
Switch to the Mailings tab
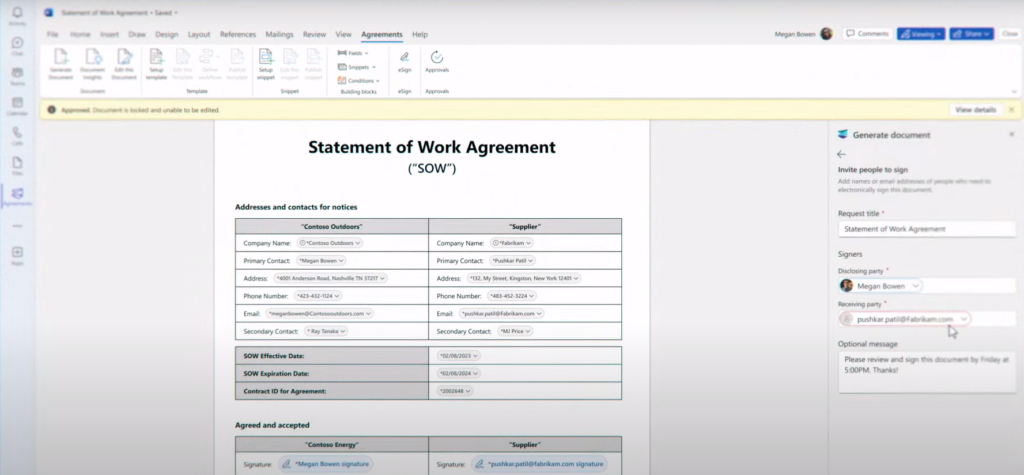tap(280, 34)
